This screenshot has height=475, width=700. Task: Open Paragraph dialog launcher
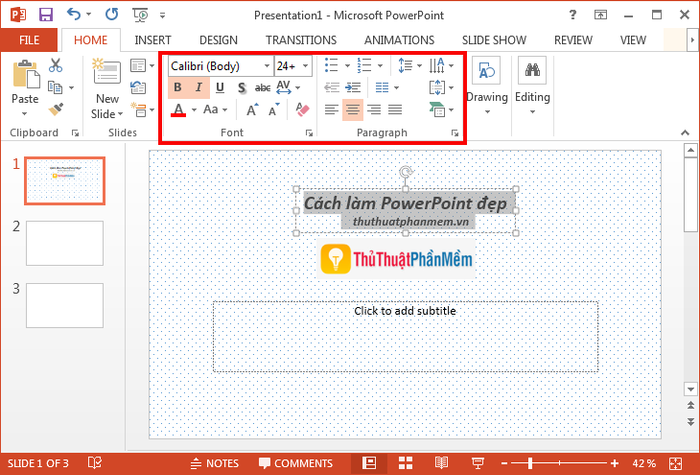[x=455, y=133]
